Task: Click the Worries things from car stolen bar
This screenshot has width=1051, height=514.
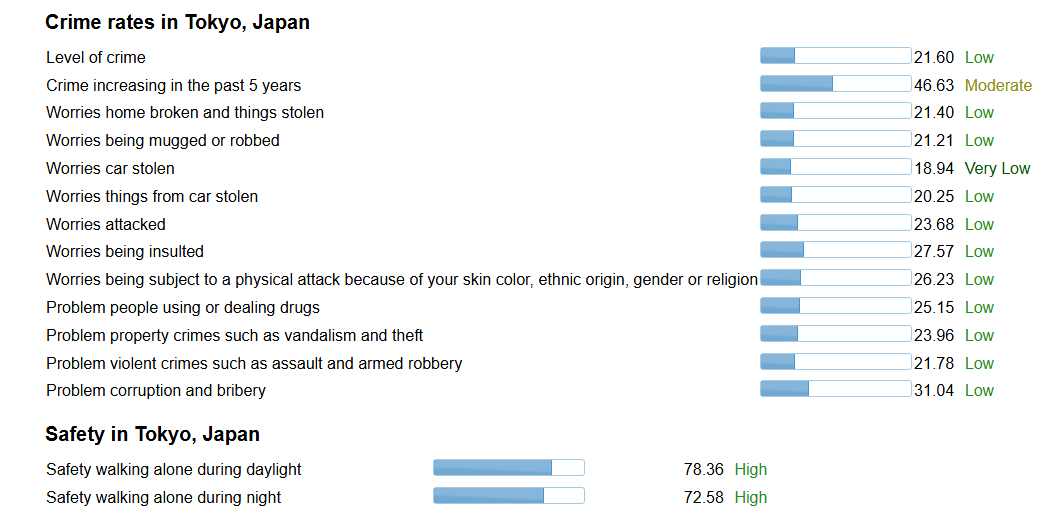Action: (835, 195)
